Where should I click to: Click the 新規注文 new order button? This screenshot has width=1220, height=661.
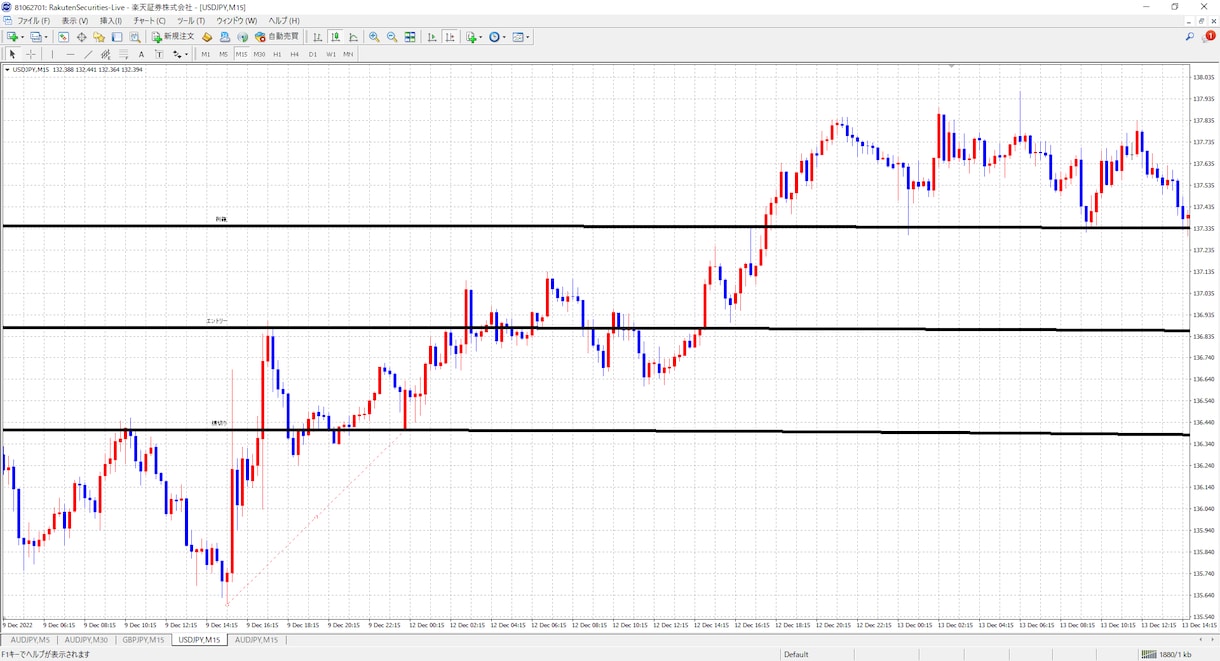tap(173, 37)
